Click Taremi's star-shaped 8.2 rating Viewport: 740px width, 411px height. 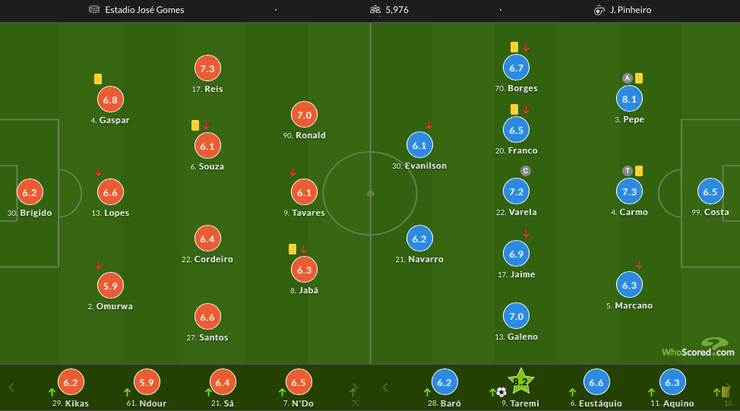[x=520, y=381]
